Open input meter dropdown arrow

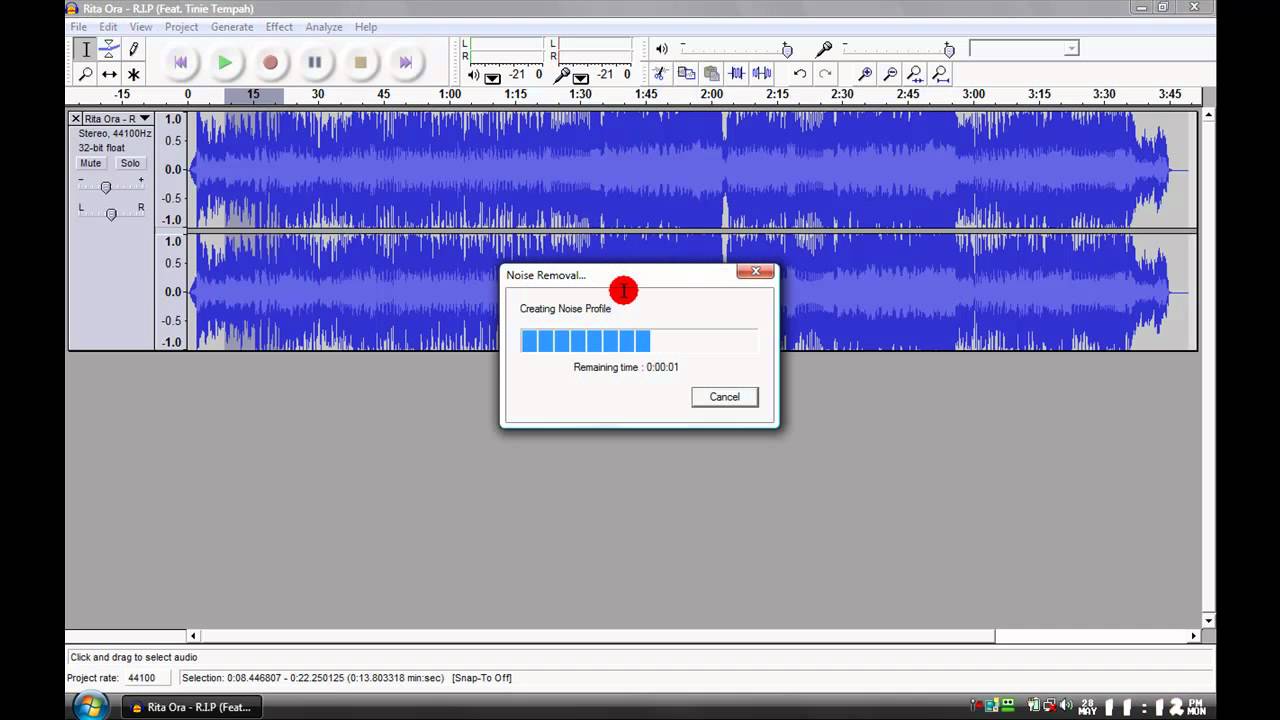(x=580, y=77)
